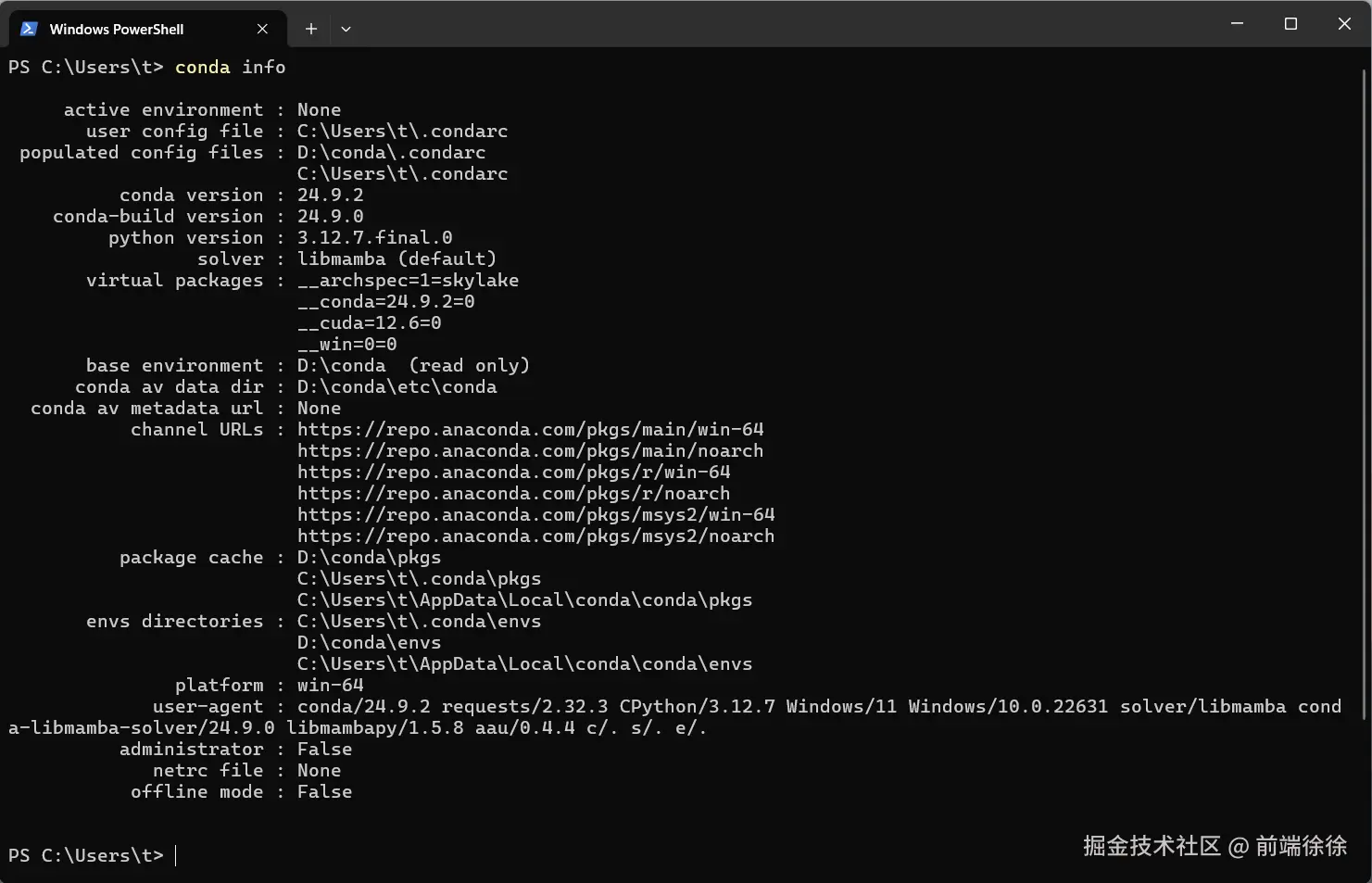This screenshot has width=1372, height=883.
Task: Click channel URL pkgs/r/noarch
Action: tap(514, 493)
